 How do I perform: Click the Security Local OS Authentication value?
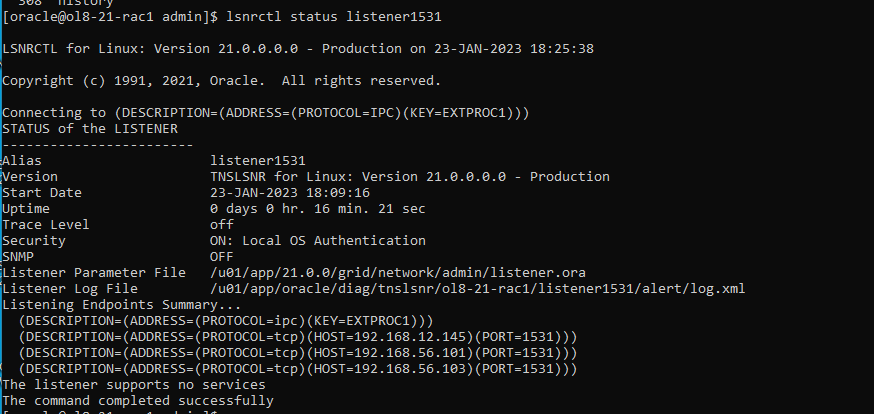pyautogui.click(x=318, y=241)
